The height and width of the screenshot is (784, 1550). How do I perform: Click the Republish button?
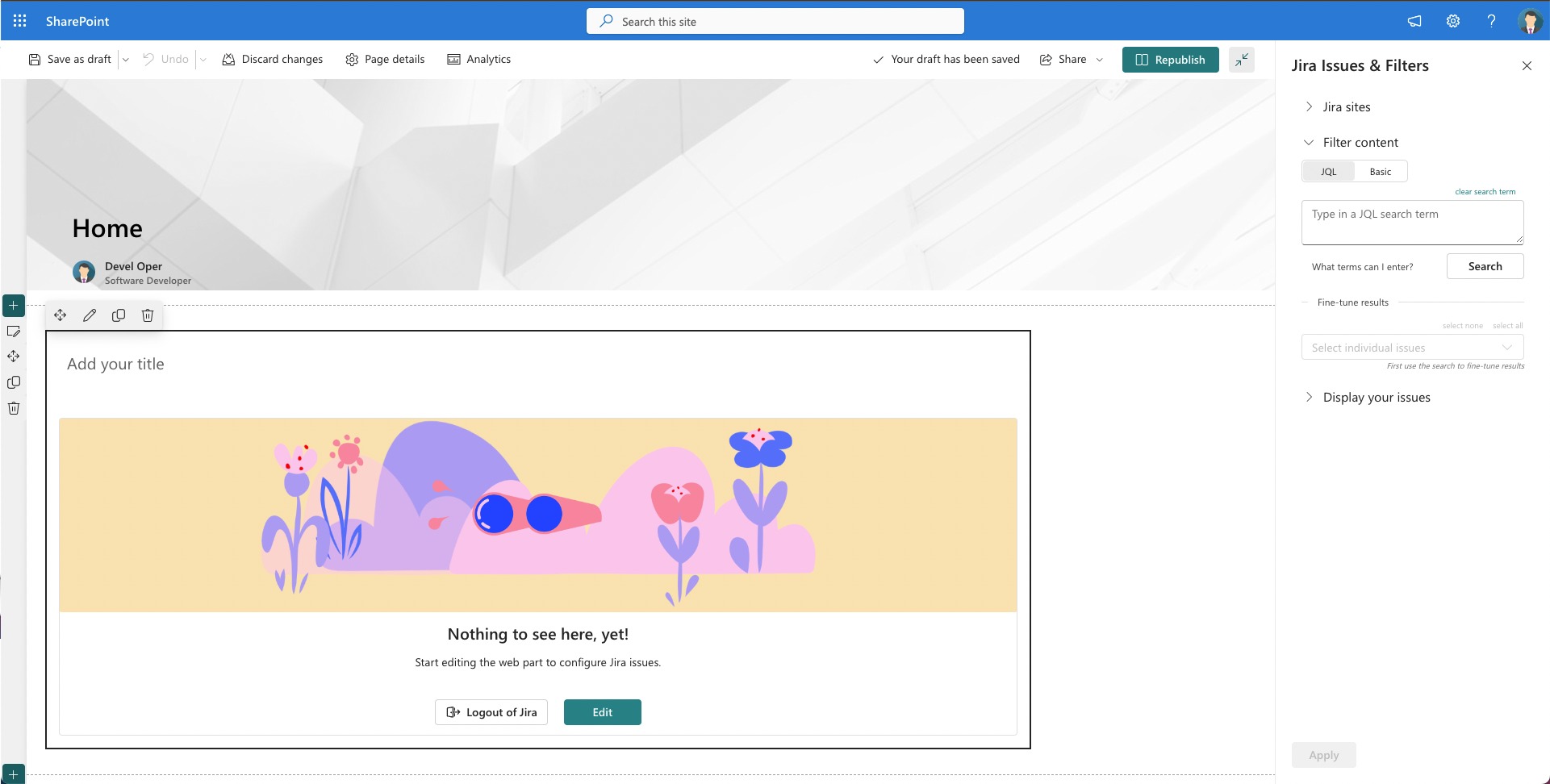click(1170, 60)
